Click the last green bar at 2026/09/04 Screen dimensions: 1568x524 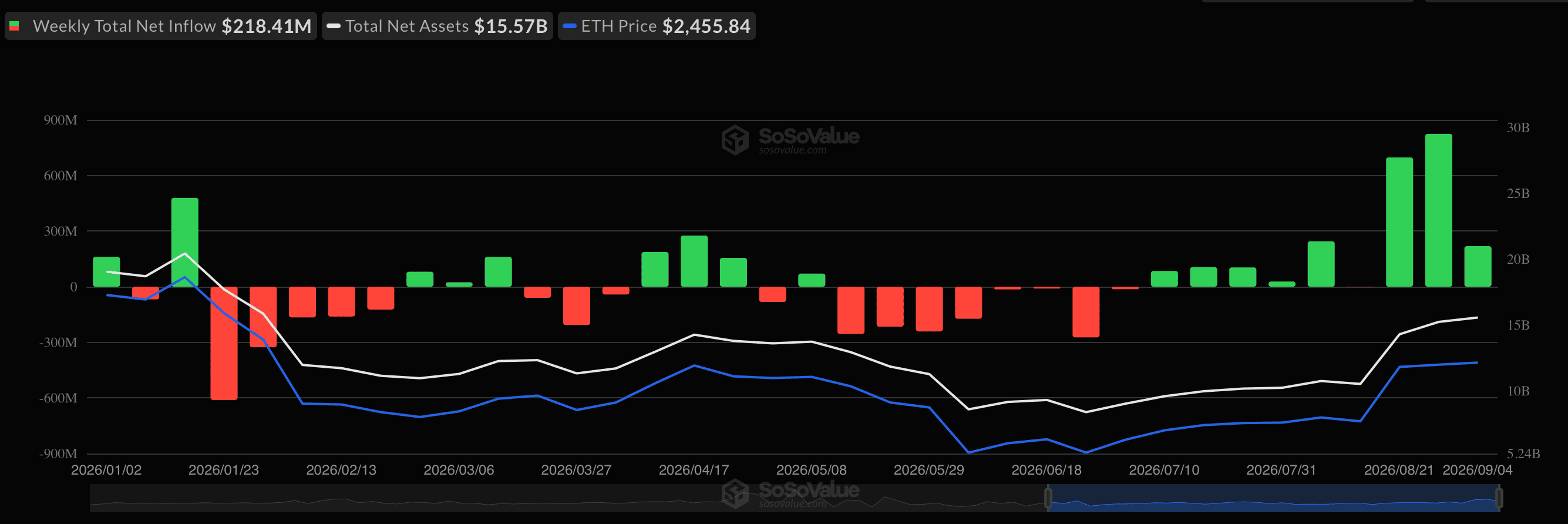(1478, 266)
